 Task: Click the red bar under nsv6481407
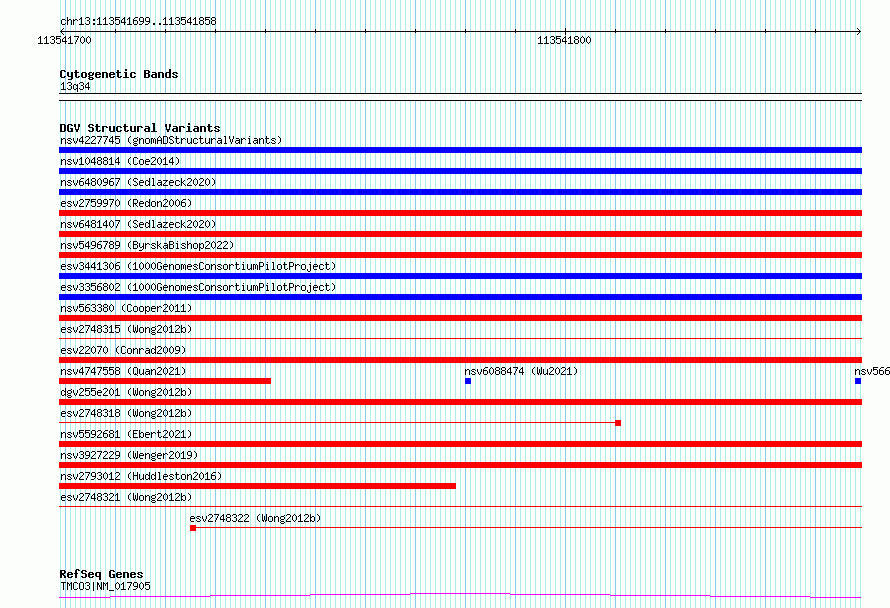460,234
